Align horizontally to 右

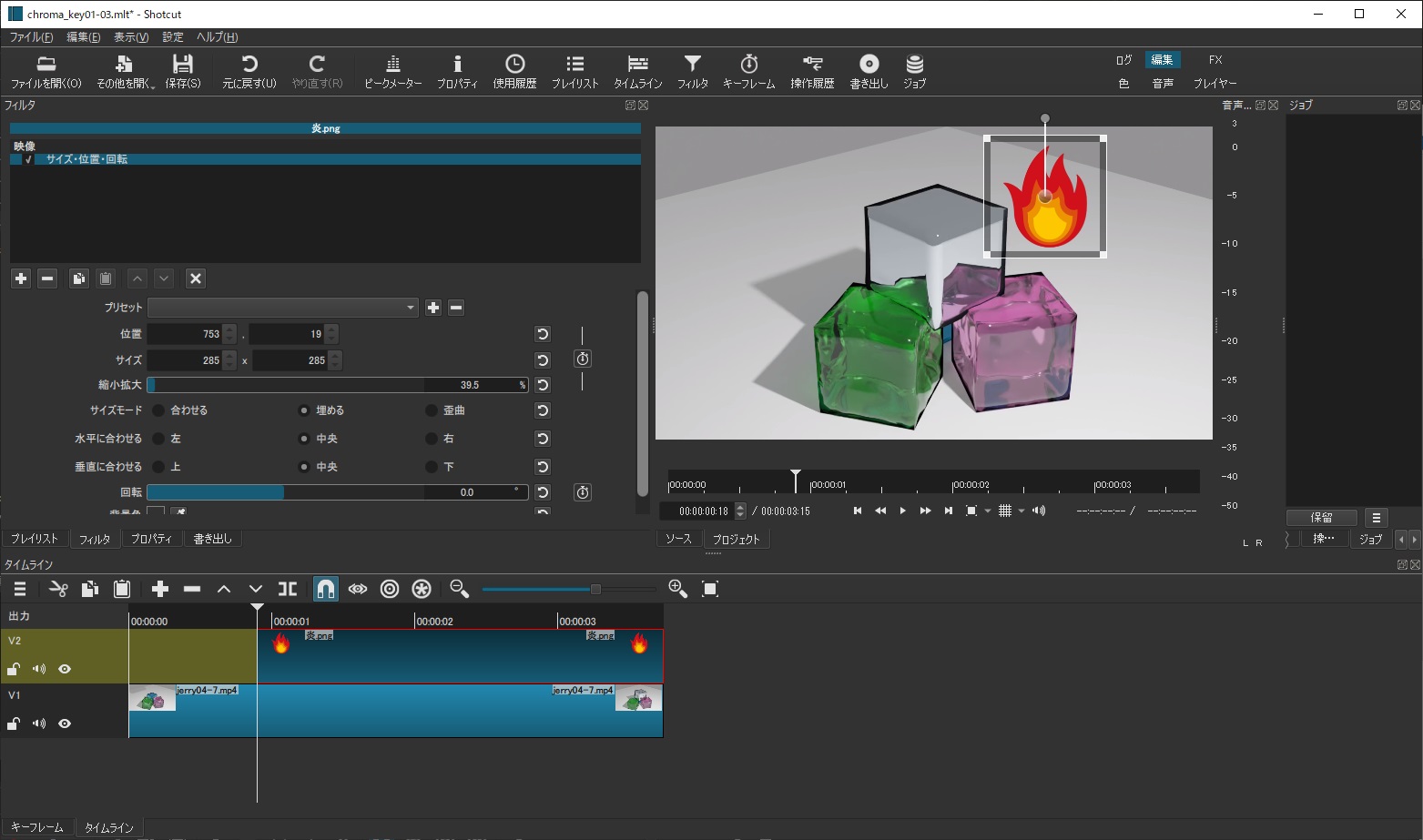432,439
